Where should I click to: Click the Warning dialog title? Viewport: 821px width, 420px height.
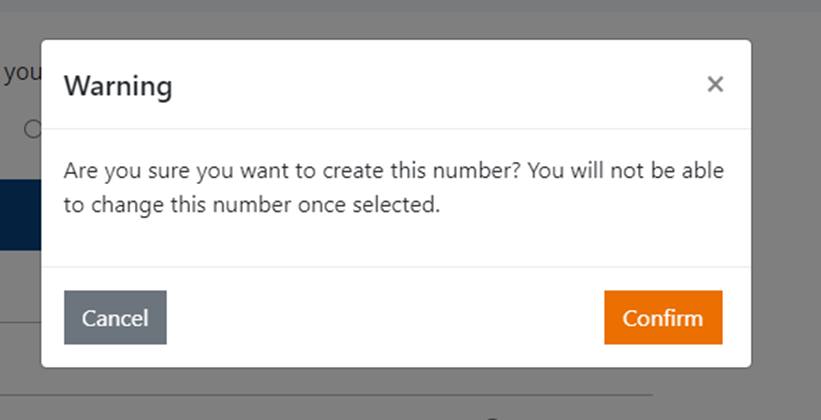pos(118,86)
